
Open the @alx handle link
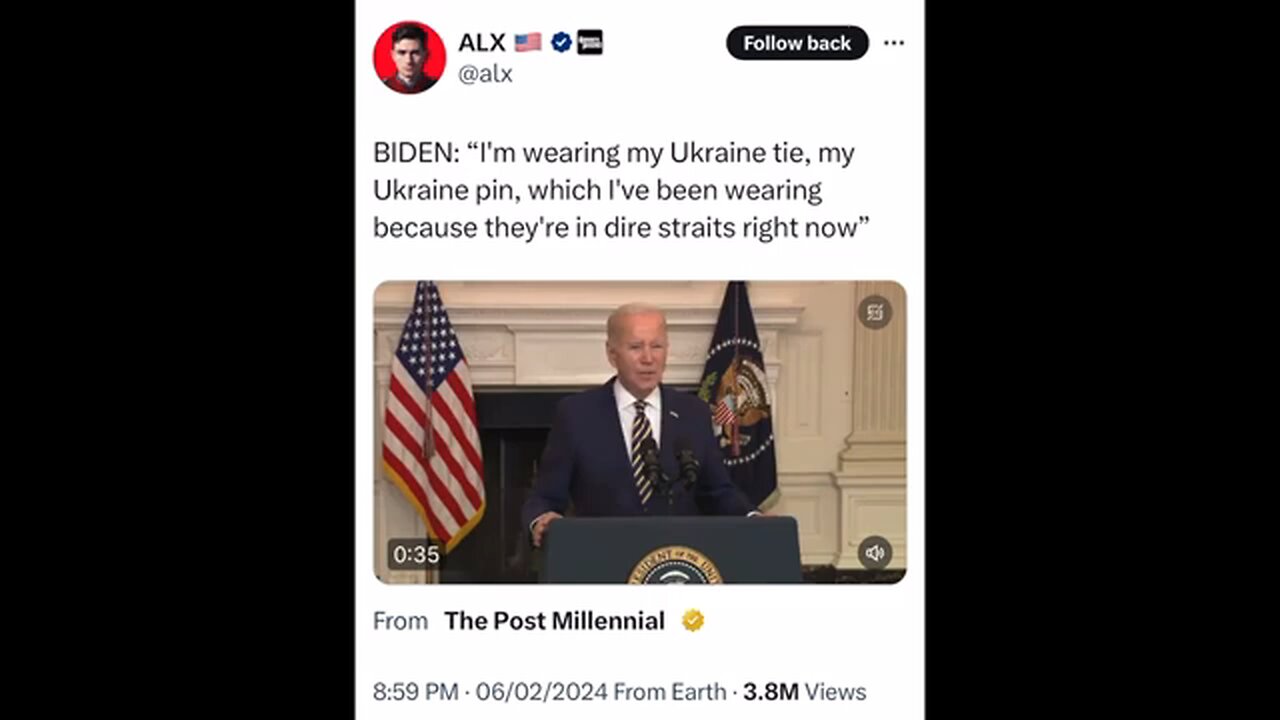click(x=485, y=74)
